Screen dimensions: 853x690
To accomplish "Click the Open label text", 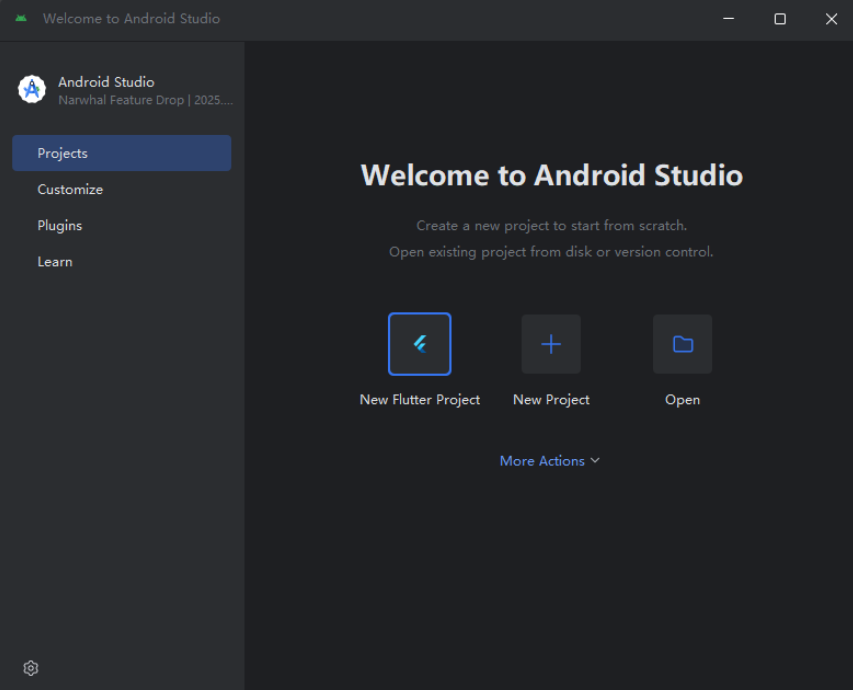I will (683, 400).
